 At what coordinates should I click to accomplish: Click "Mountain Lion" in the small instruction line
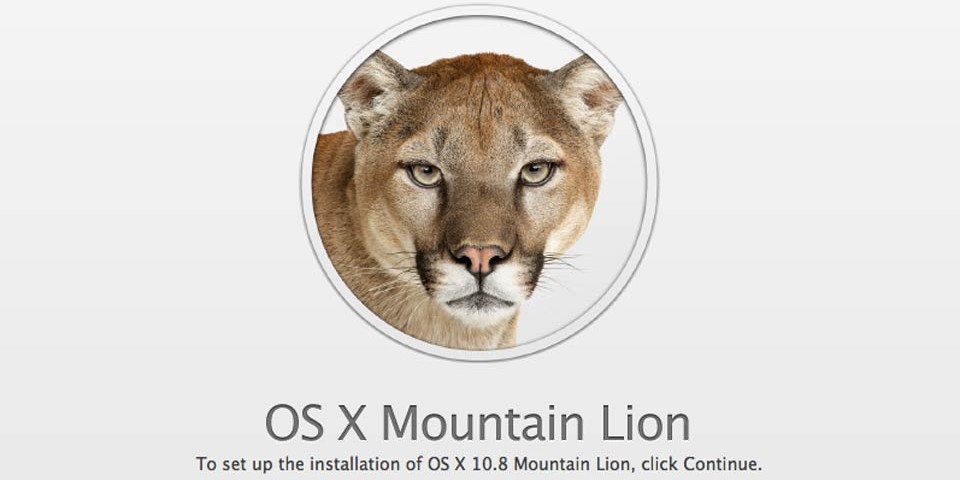tap(563, 463)
